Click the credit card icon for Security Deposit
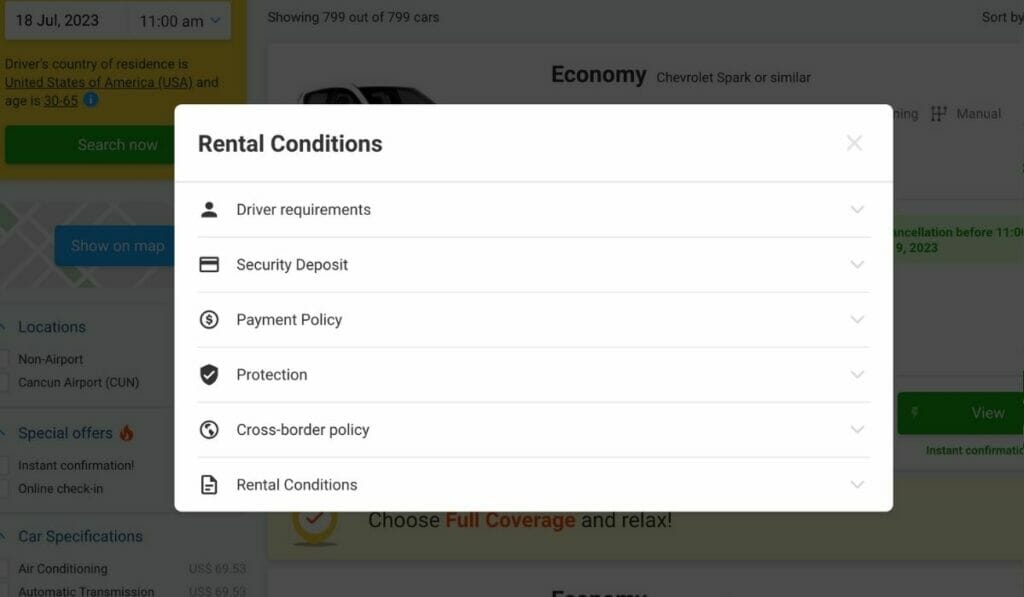This screenshot has width=1024, height=597. pyautogui.click(x=209, y=265)
